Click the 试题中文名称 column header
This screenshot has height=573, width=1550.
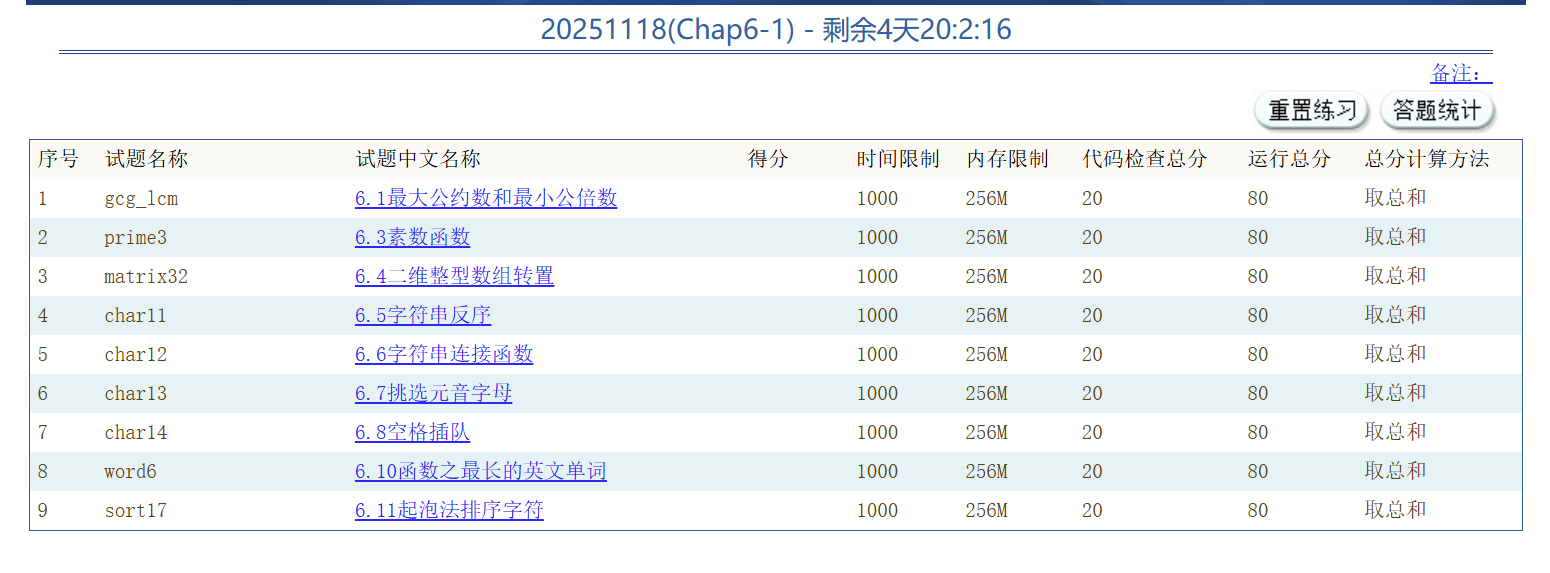(x=418, y=159)
